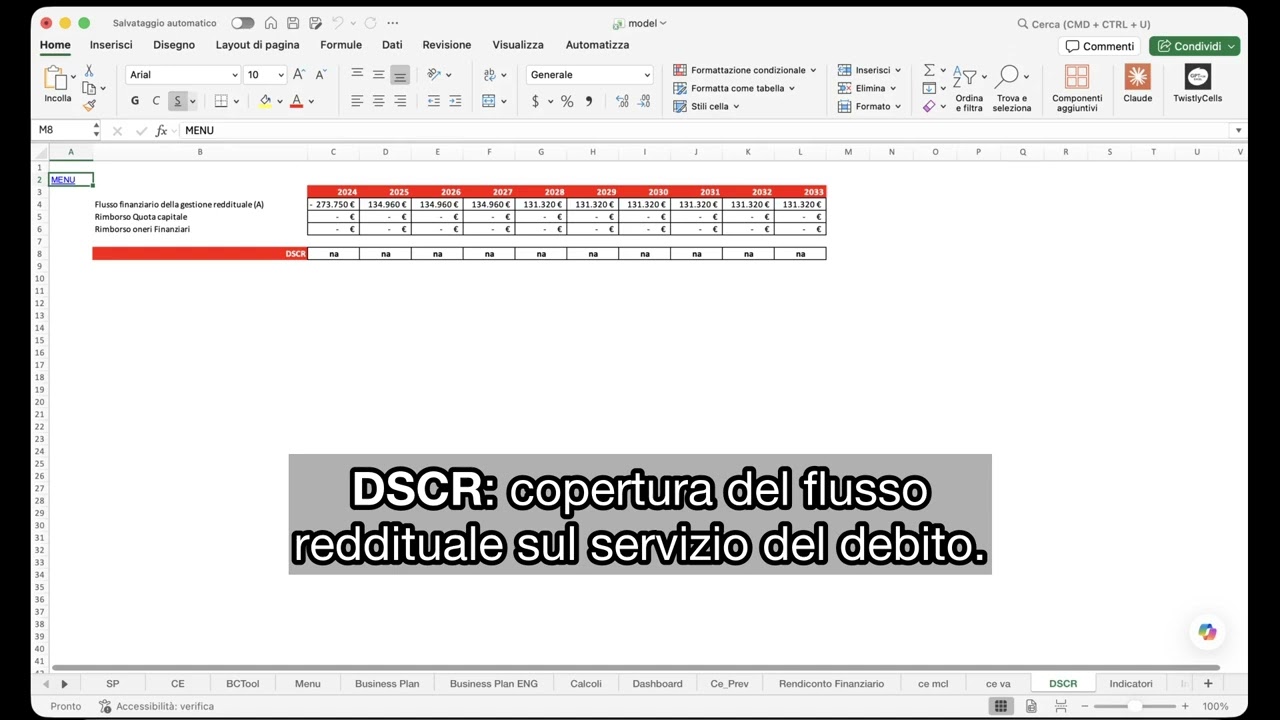Image resolution: width=1280 pixels, height=720 pixels.
Task: Open Componenti aggiuntivi add-ins
Action: (1077, 88)
